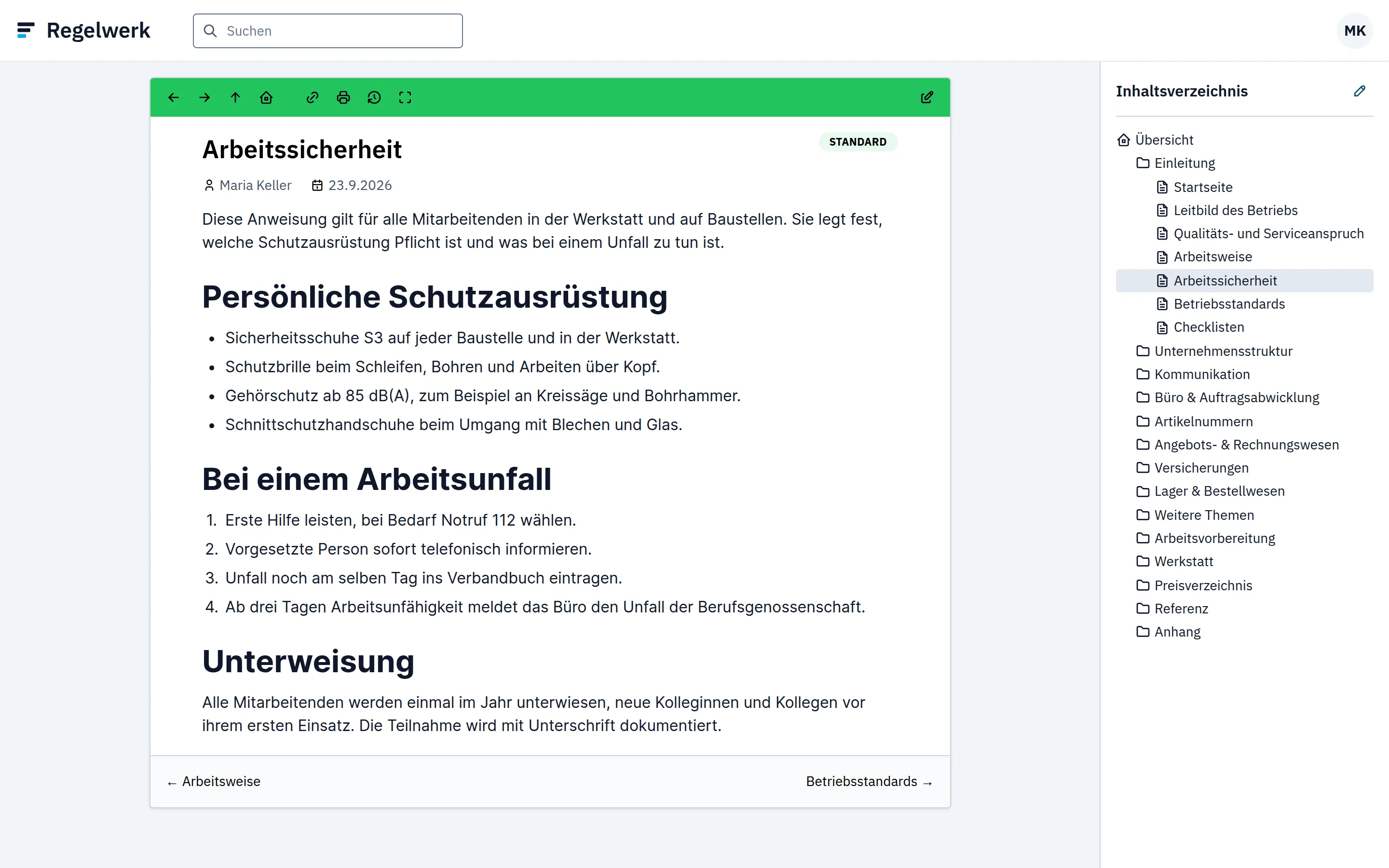The height and width of the screenshot is (868, 1389).
Task: Click the Vorgesetzte Person informieren step
Action: pyautogui.click(x=408, y=549)
